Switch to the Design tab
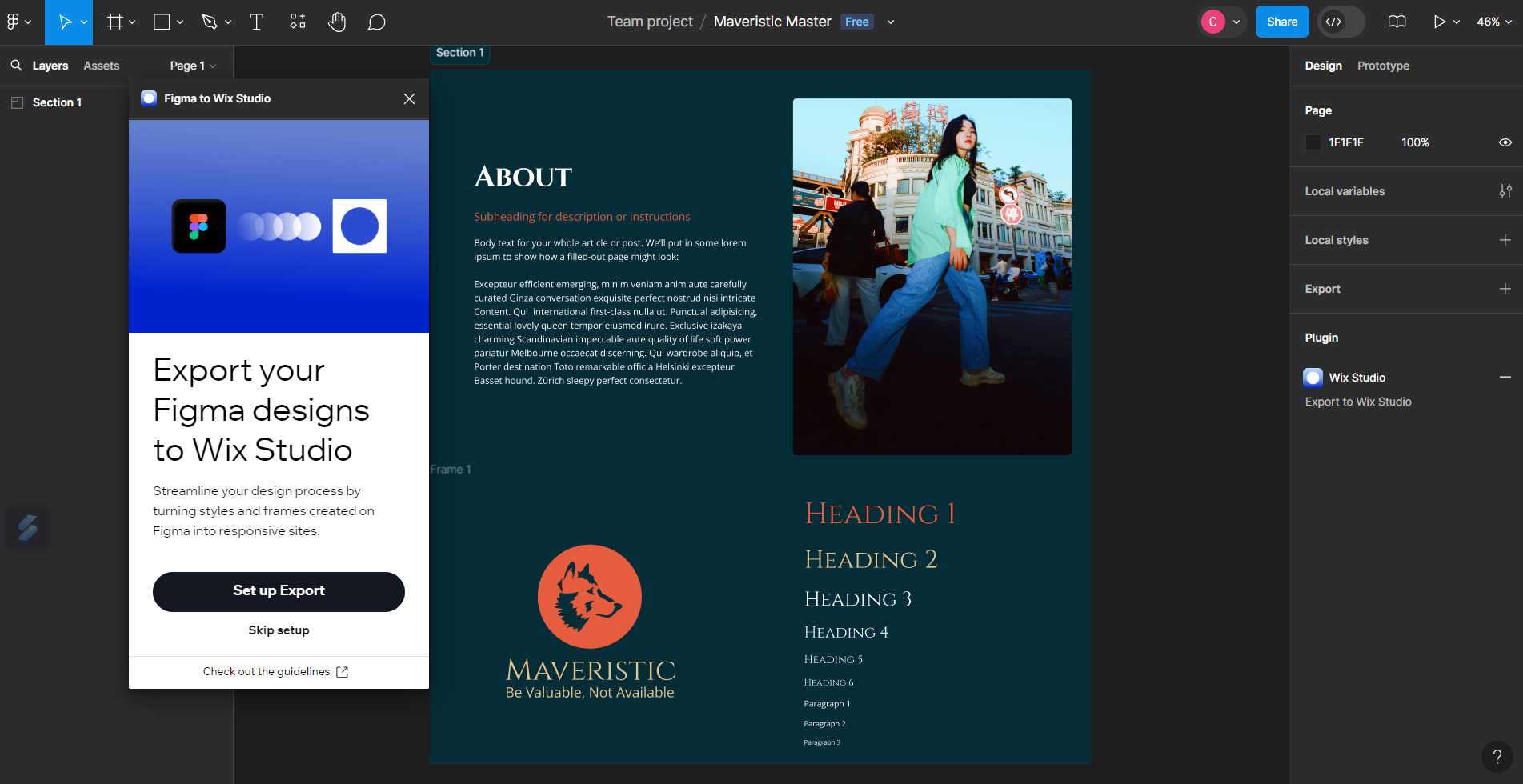The height and width of the screenshot is (784, 1523). (x=1323, y=66)
